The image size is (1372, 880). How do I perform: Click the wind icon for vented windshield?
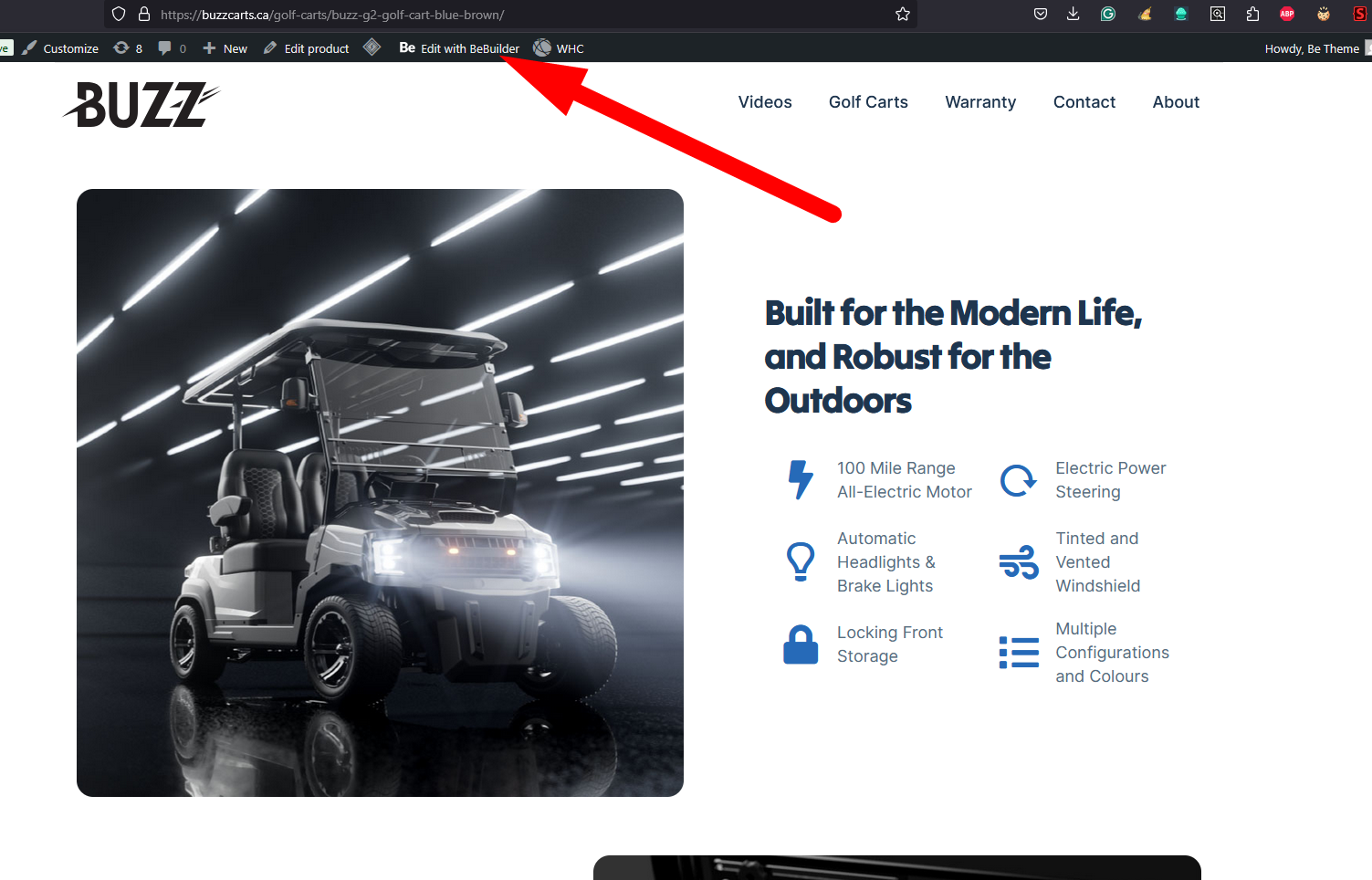[1019, 562]
